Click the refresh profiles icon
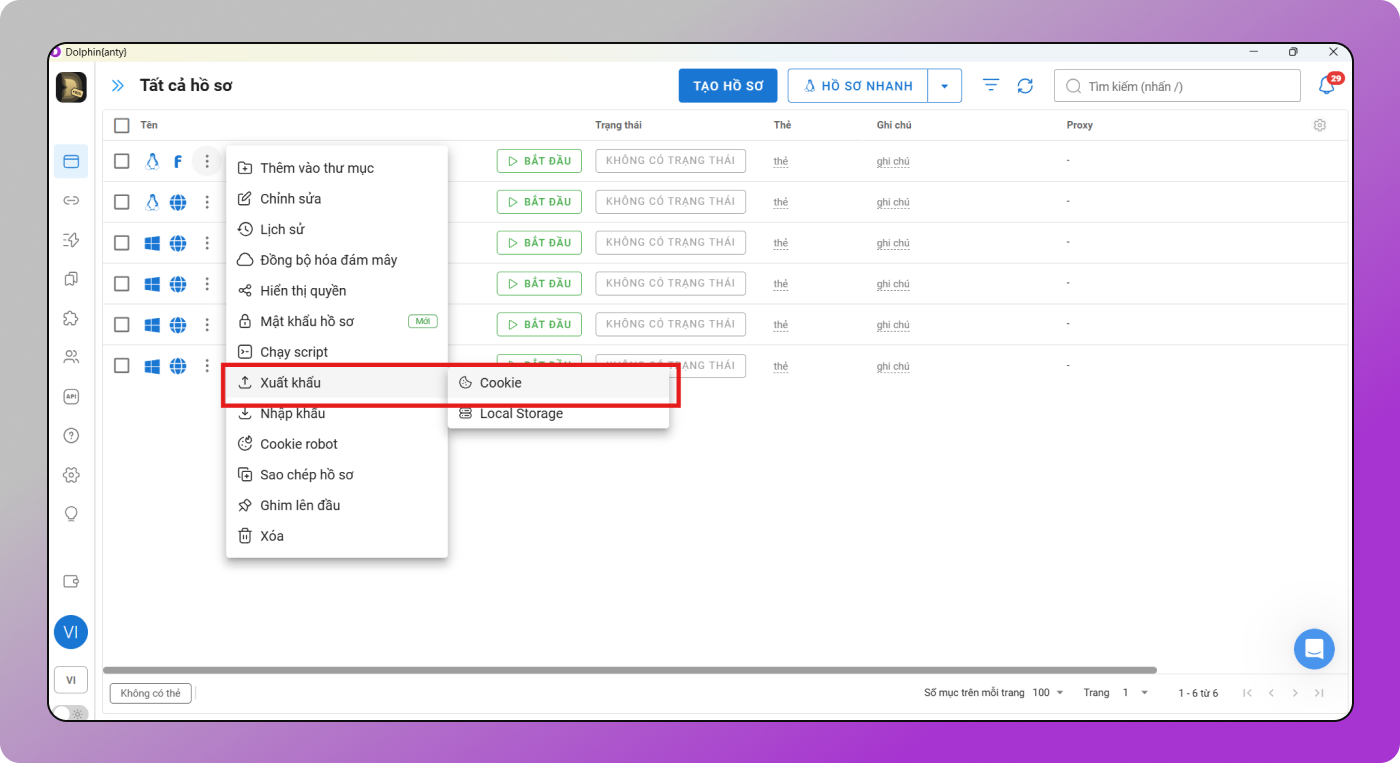Screen dimensions: 1400x763 coord(1025,86)
